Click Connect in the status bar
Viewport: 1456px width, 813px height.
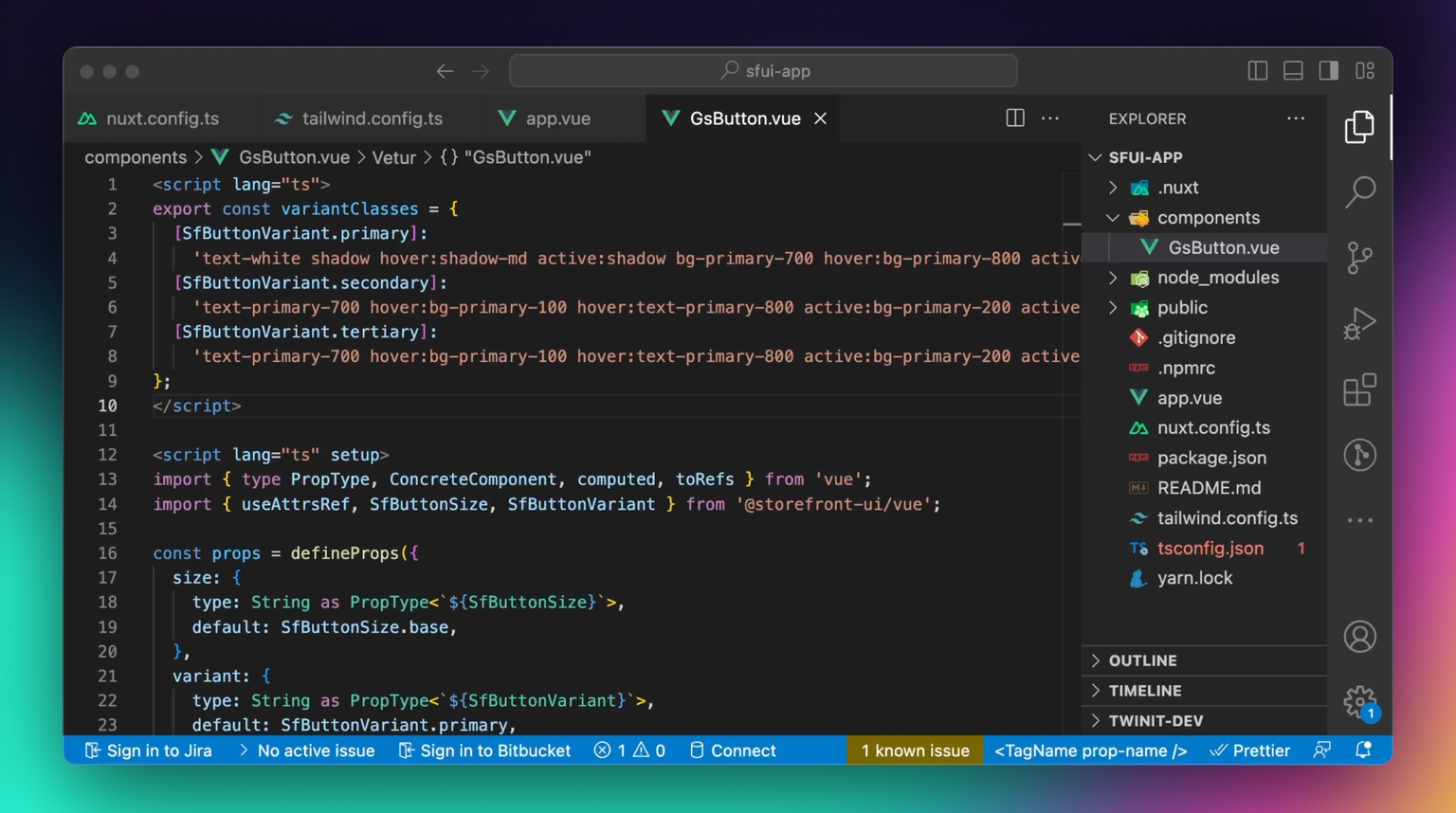point(733,750)
